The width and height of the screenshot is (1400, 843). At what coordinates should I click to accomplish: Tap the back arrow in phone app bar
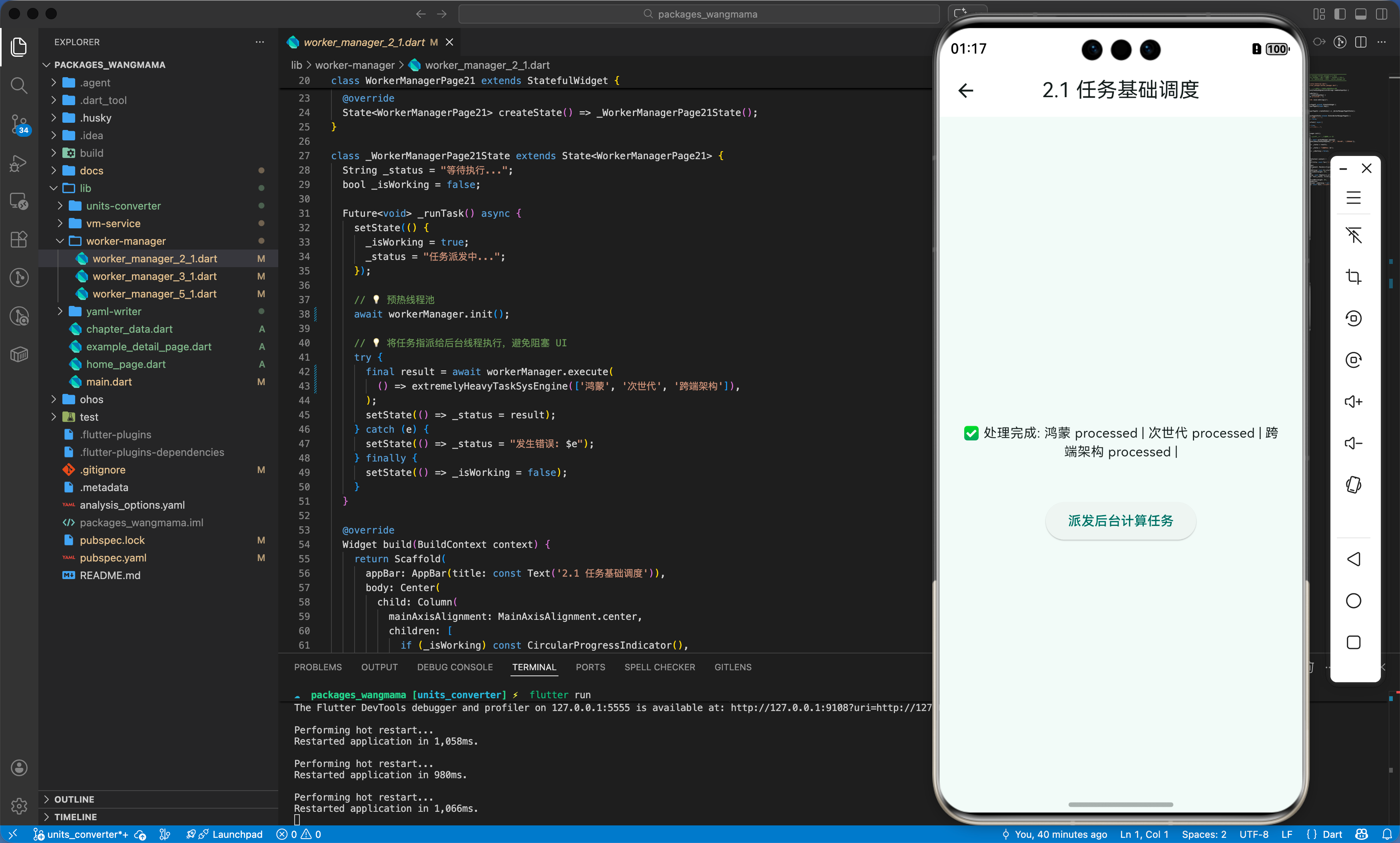click(x=966, y=90)
